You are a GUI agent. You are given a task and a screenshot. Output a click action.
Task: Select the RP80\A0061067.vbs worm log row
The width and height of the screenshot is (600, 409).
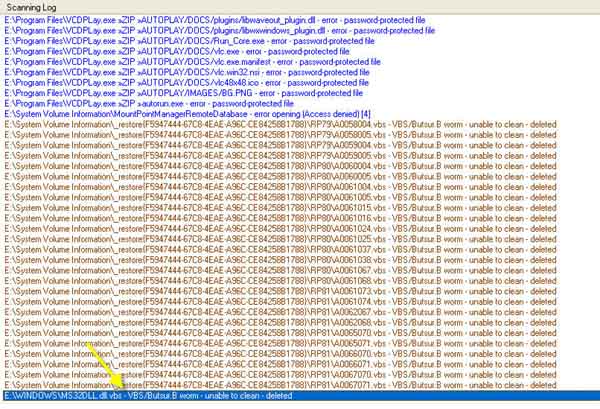coord(280,270)
